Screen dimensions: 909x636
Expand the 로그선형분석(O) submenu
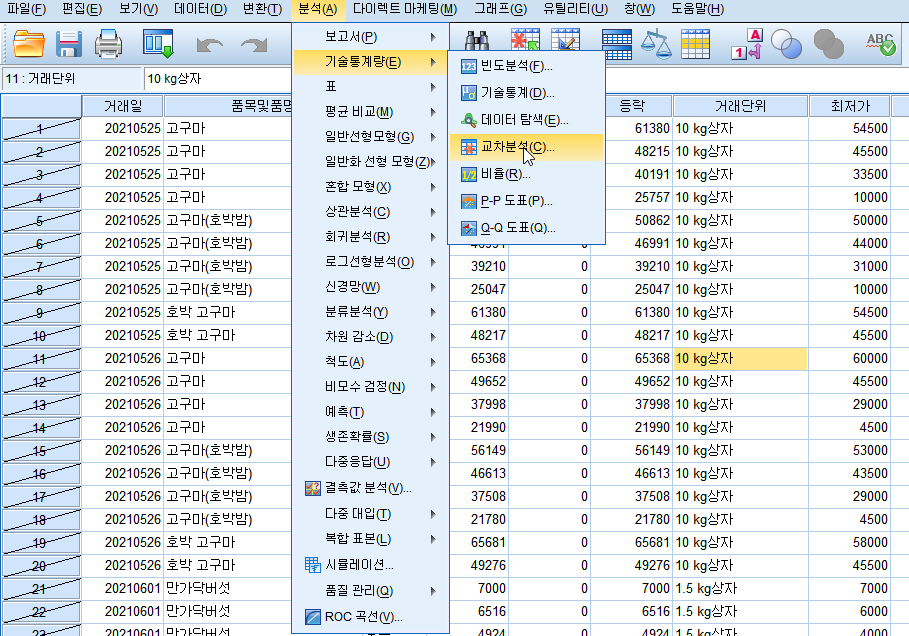370,262
